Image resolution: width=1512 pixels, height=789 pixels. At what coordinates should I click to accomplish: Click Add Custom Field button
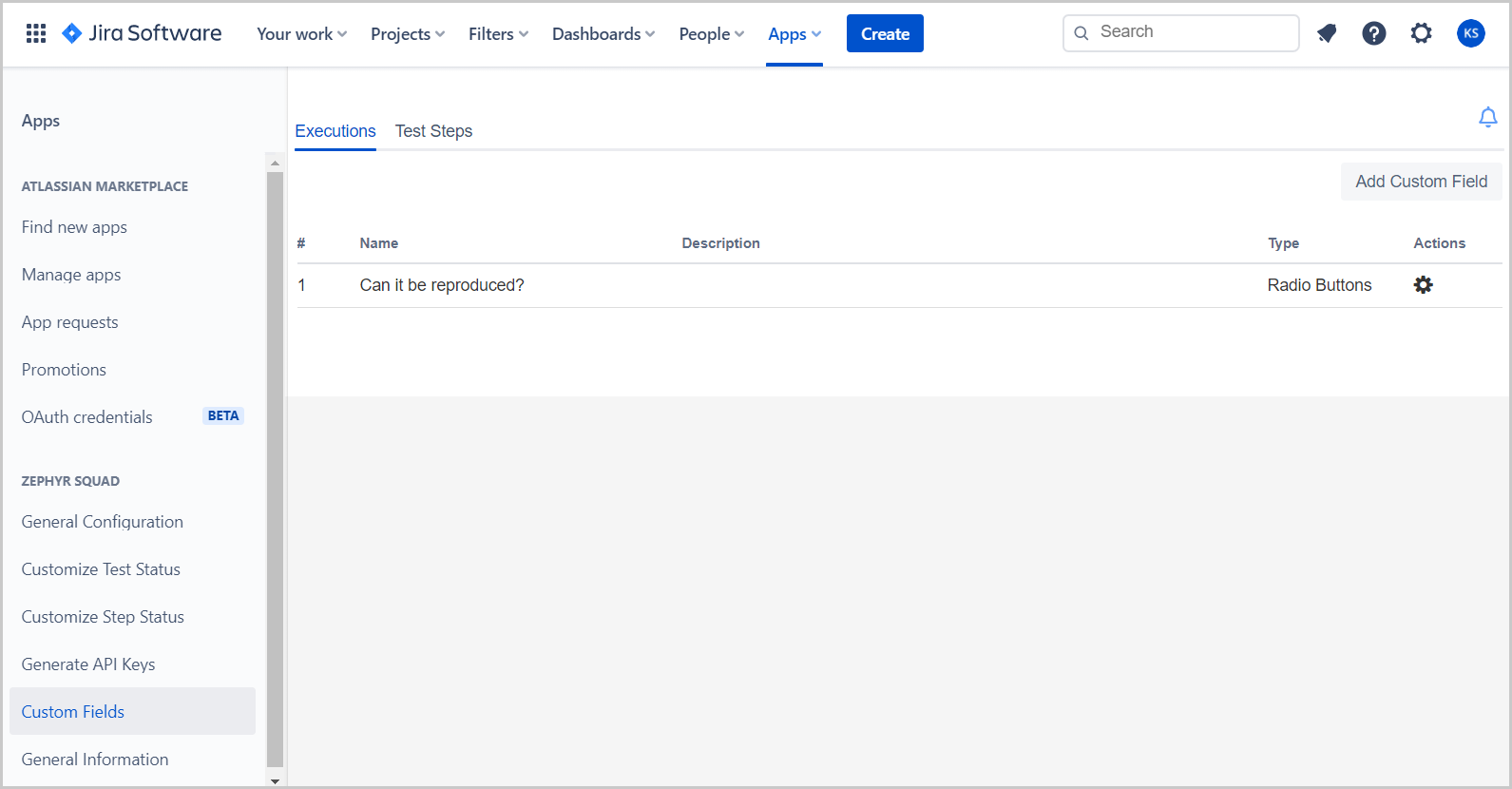tap(1422, 182)
